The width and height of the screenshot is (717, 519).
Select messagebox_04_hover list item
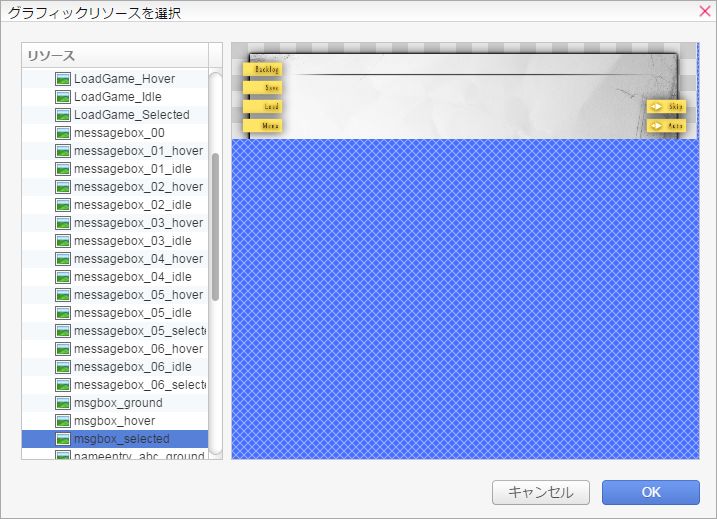pos(138,259)
